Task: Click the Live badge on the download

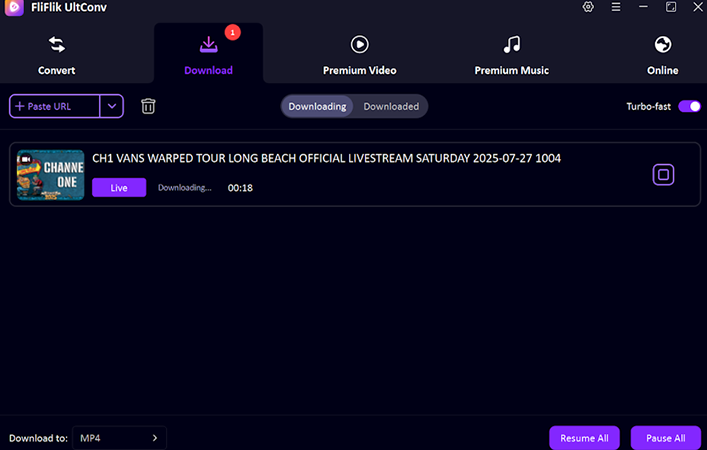Action: coord(119,188)
